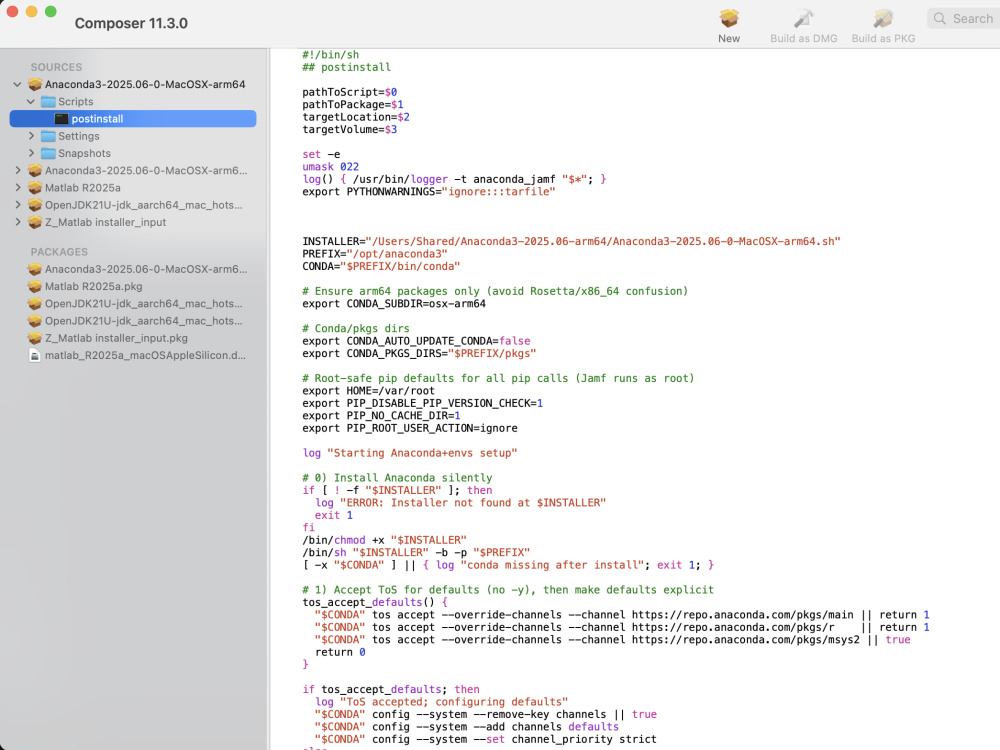1000x750 pixels.
Task: Click the 'export CONDA_SUBDIR=osx-arm64' line
Action: coord(393,304)
